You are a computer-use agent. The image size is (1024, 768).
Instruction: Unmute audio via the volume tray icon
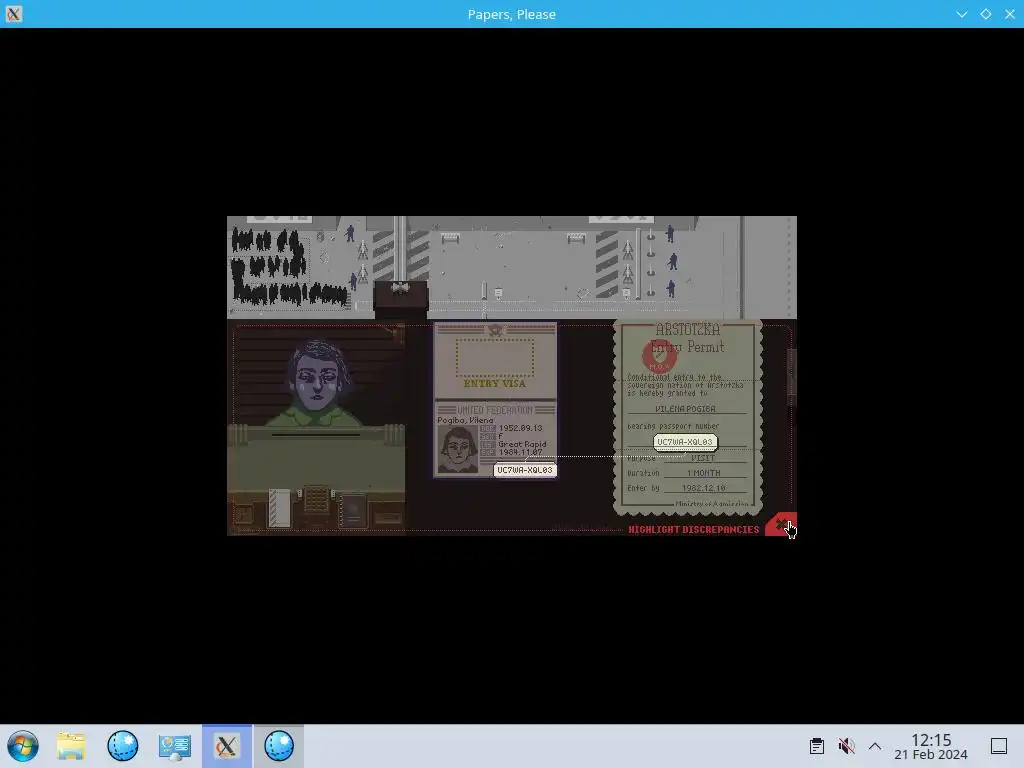(x=846, y=746)
